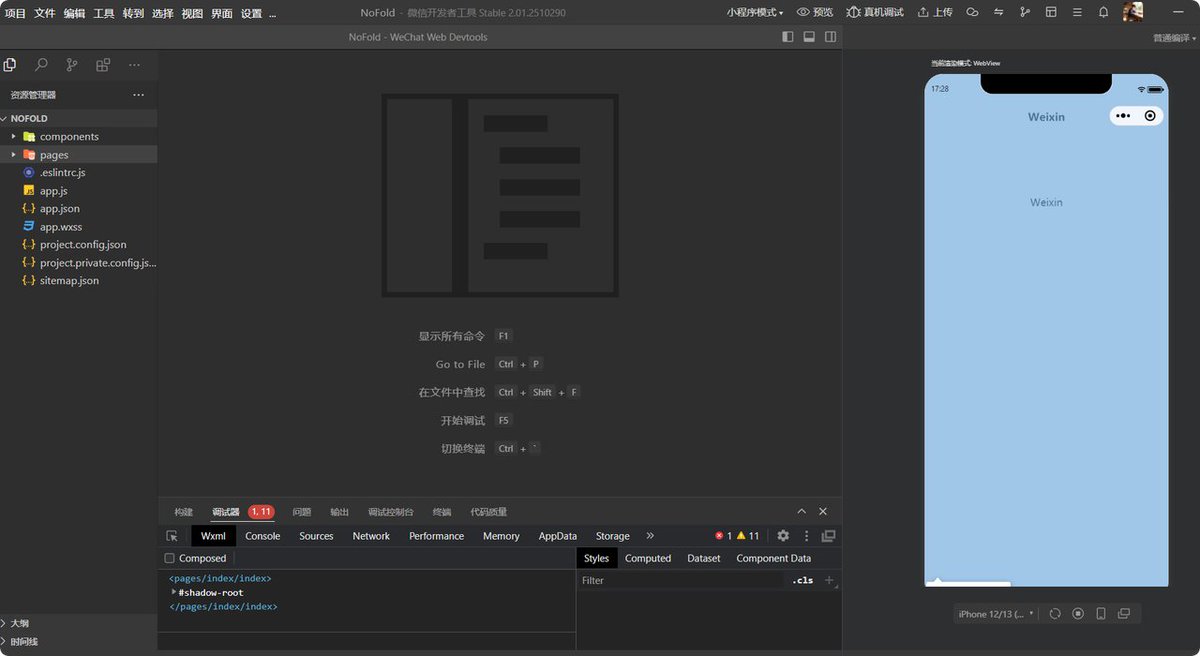The height and width of the screenshot is (656, 1200).
Task: Open the search icon in sidebar
Action: tap(41, 65)
